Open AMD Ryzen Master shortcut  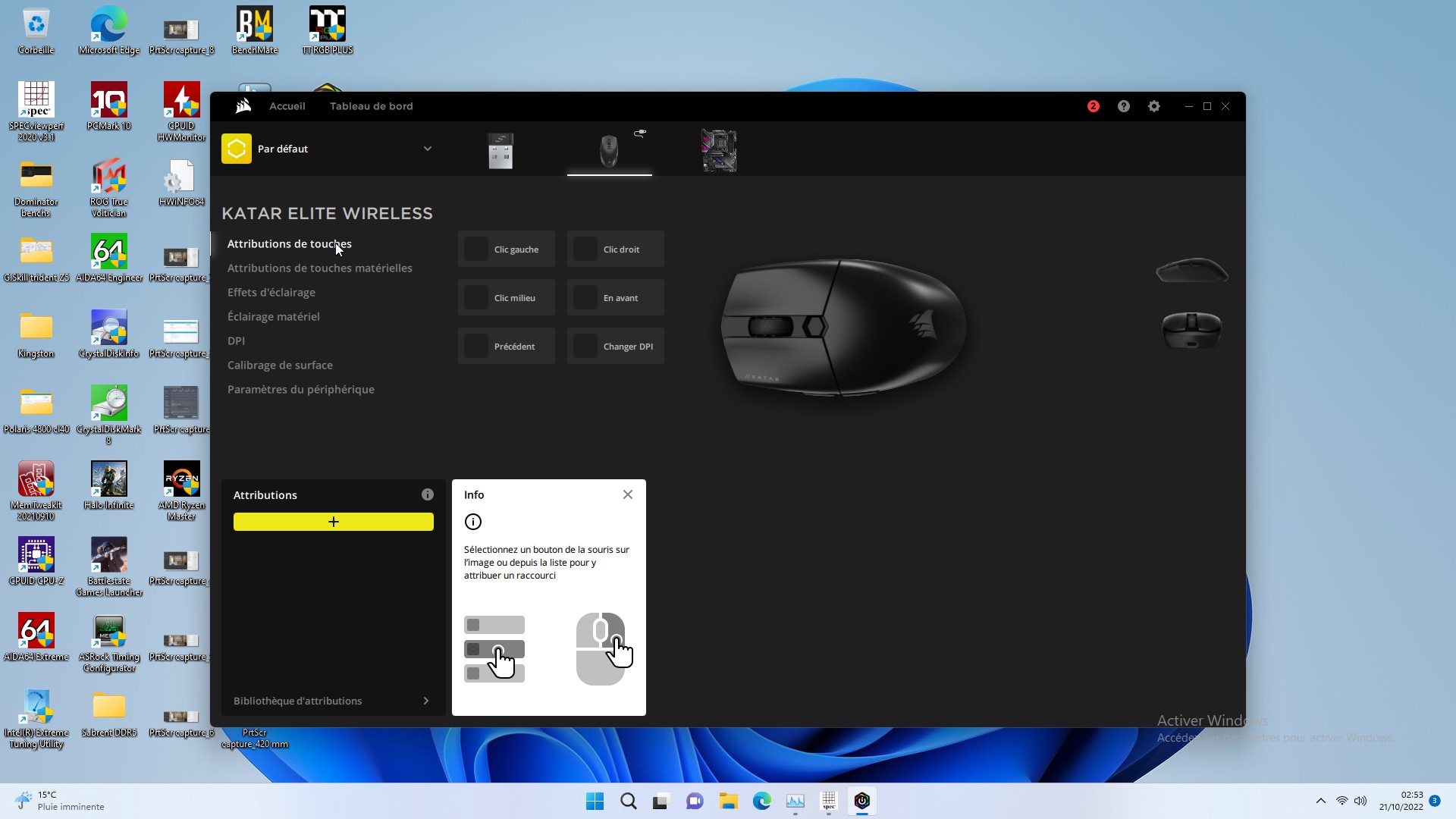click(x=181, y=491)
